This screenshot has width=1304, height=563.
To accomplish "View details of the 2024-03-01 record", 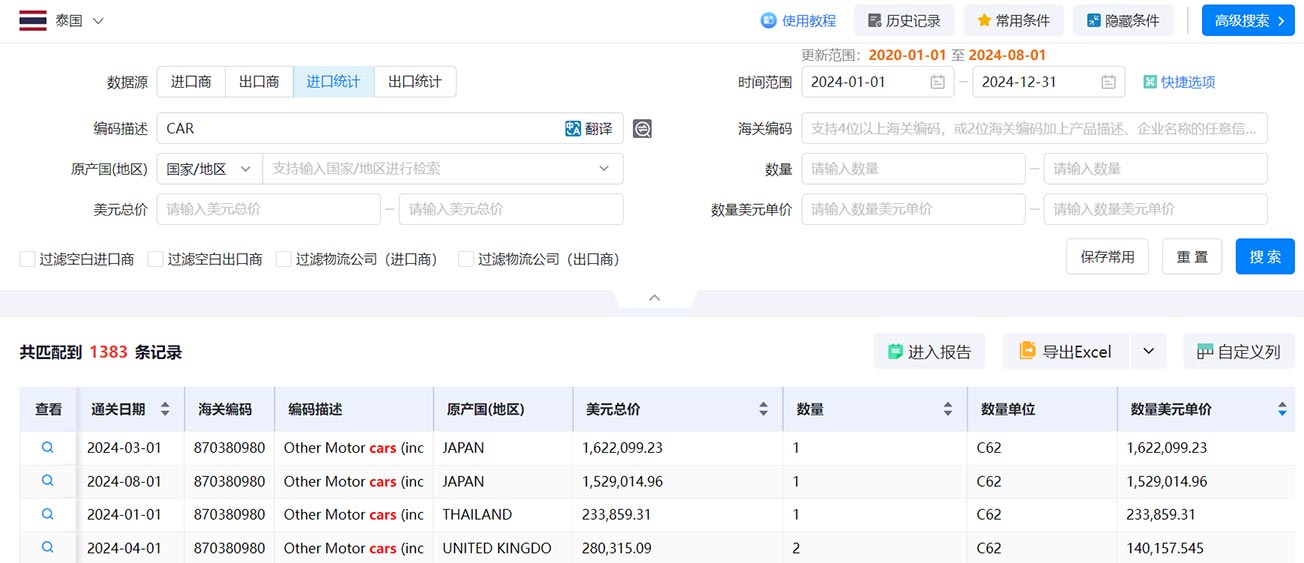I will coord(47,447).
